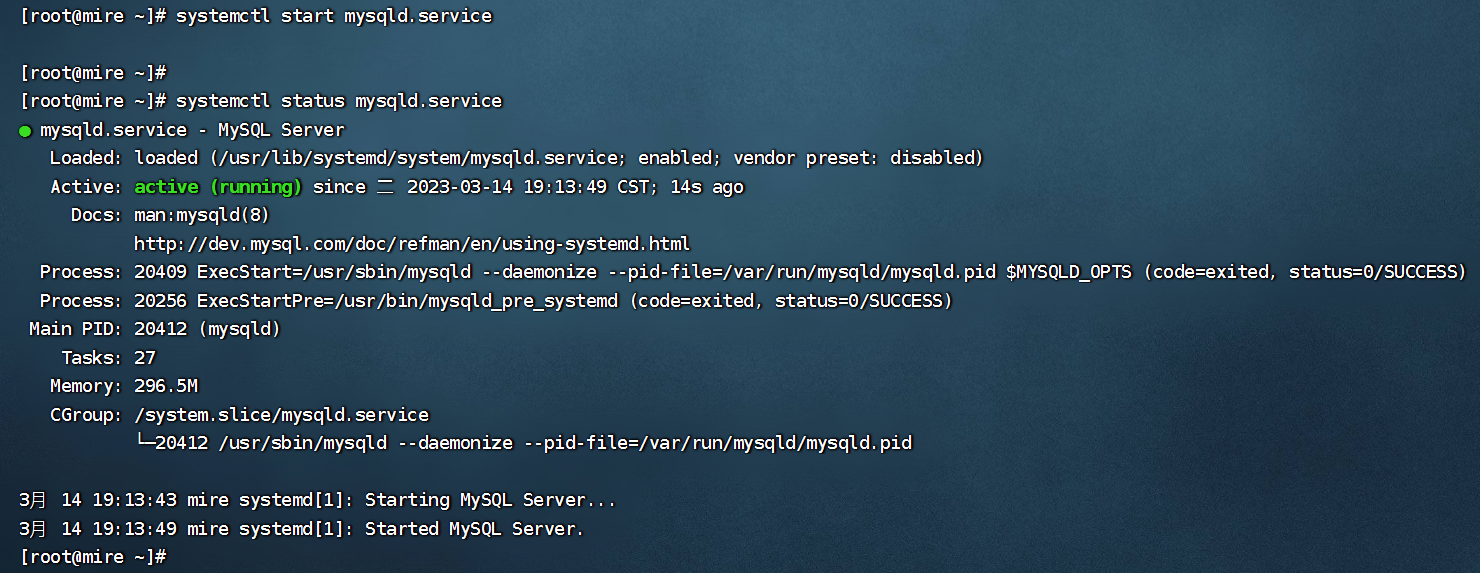Click the last empty shell prompt at bottom
This screenshot has width=1480, height=573.
tap(92, 556)
